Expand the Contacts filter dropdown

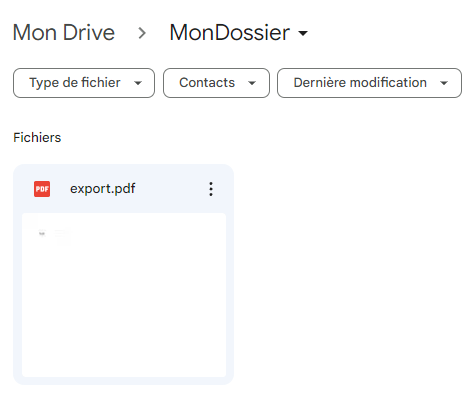[x=216, y=83]
